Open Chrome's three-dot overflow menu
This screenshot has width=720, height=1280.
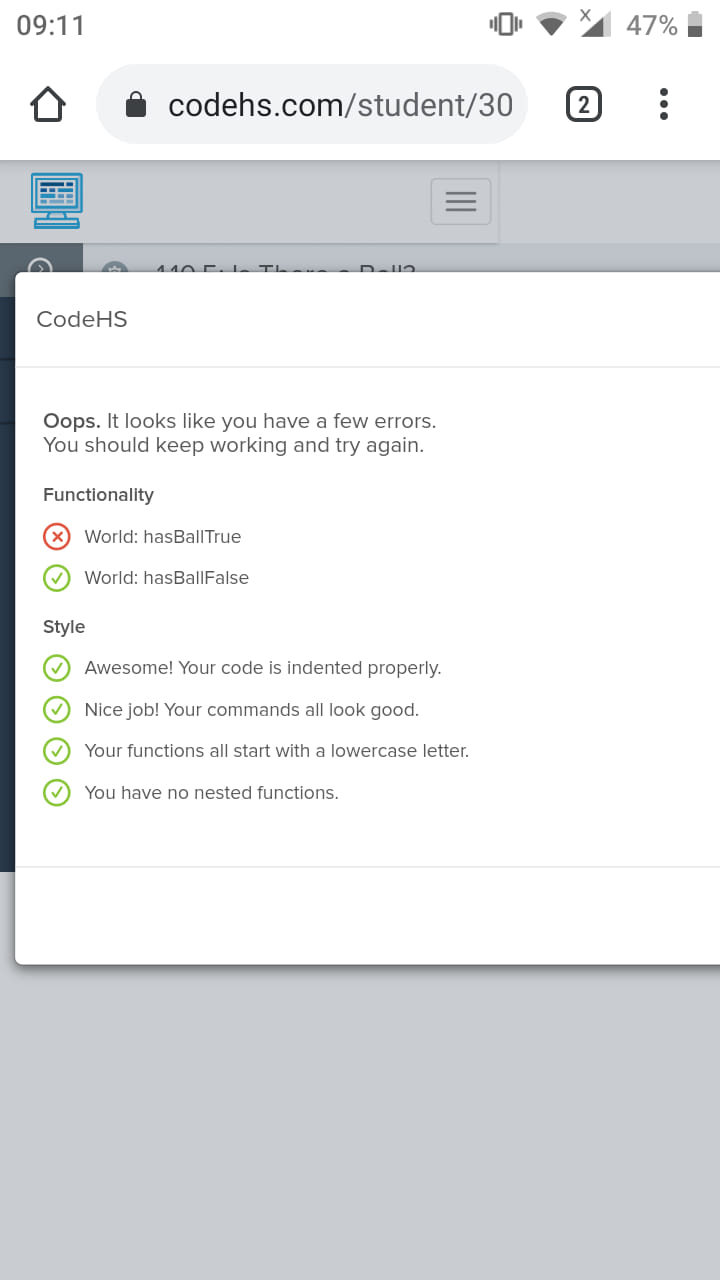pos(664,104)
